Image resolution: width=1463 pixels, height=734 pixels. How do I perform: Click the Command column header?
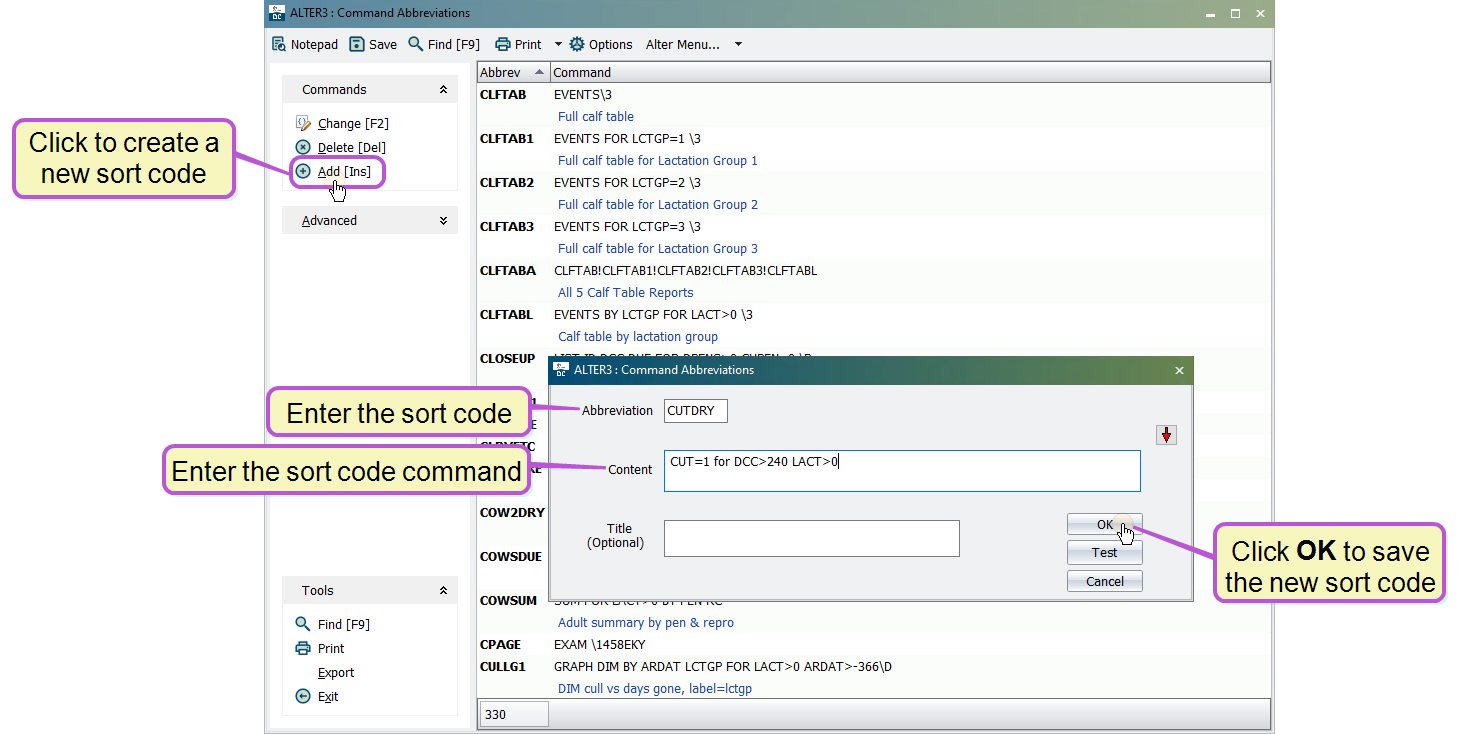[x=910, y=72]
